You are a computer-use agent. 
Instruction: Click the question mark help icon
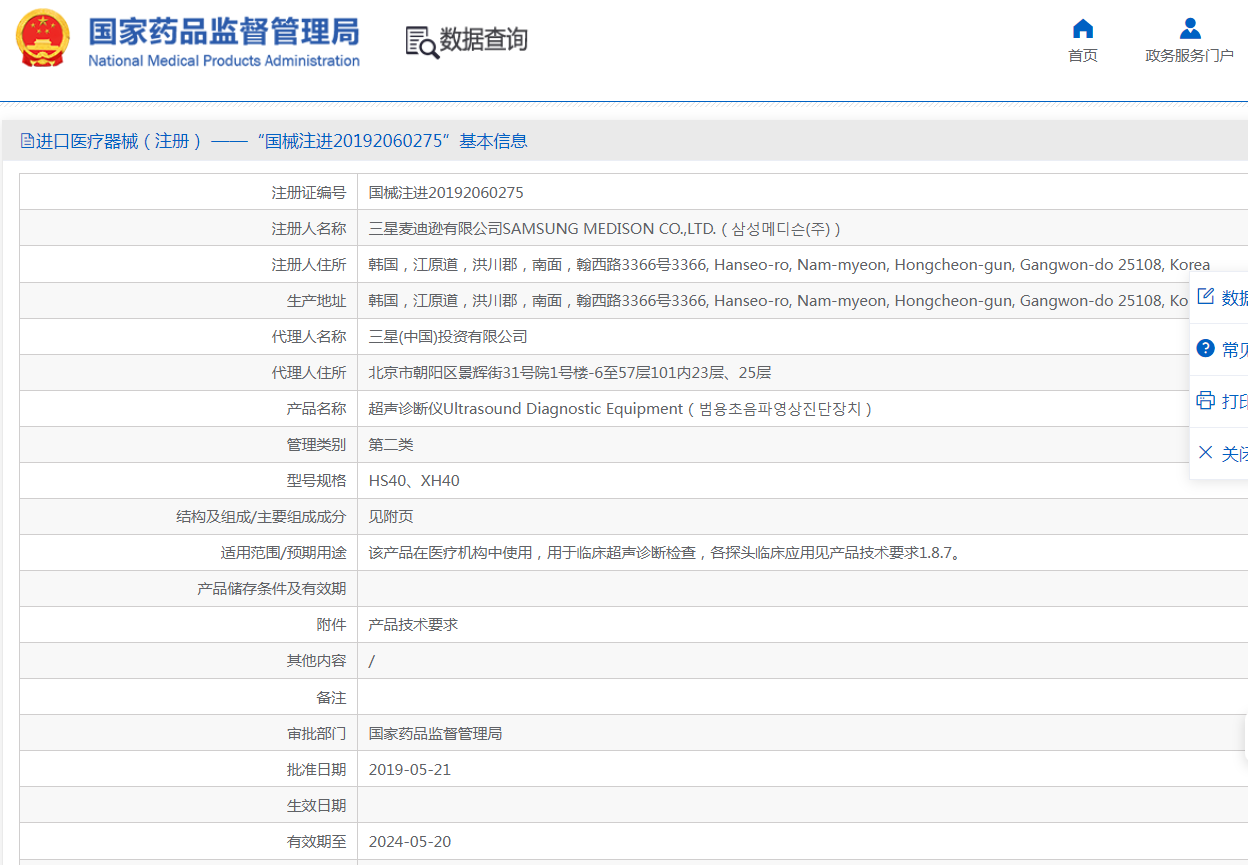click(1205, 348)
